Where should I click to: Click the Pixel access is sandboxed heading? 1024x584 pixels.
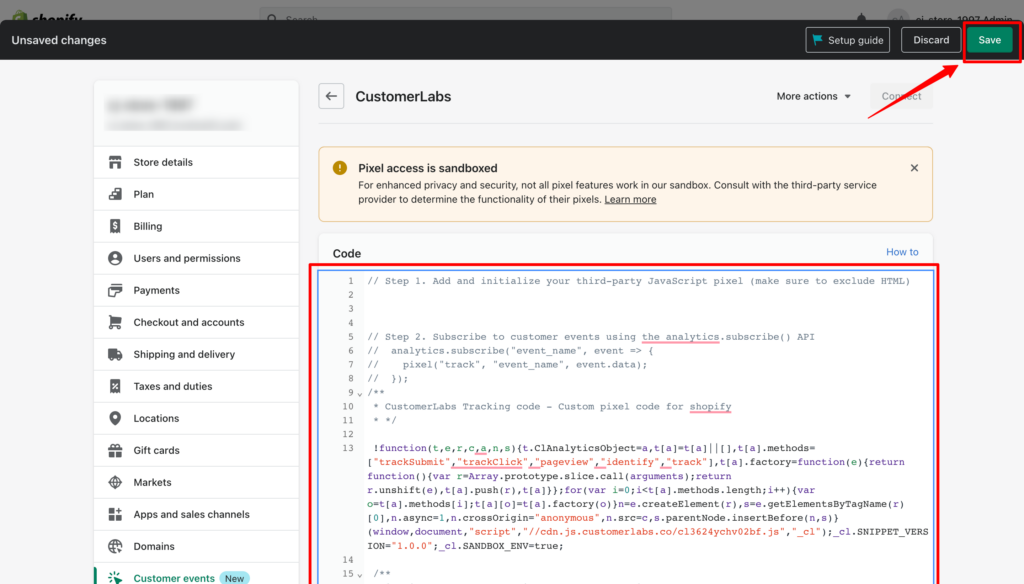point(428,168)
